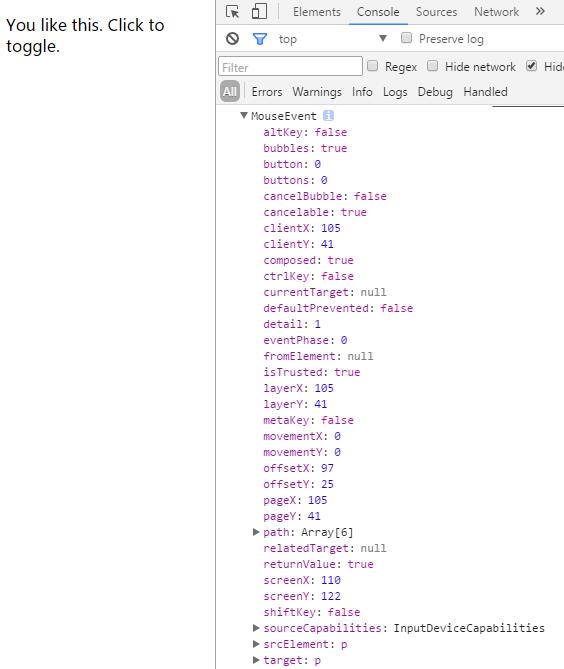Expand the srcElement: p property
This screenshot has height=669, width=564.
pos(256,643)
